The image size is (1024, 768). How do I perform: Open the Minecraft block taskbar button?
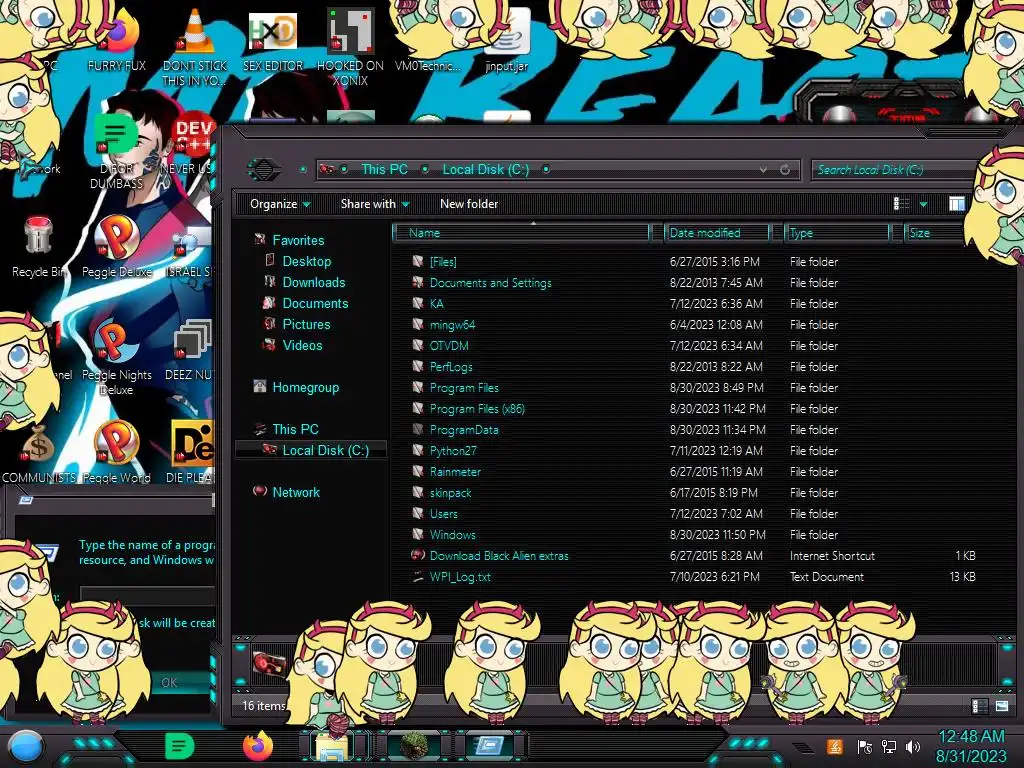click(414, 746)
